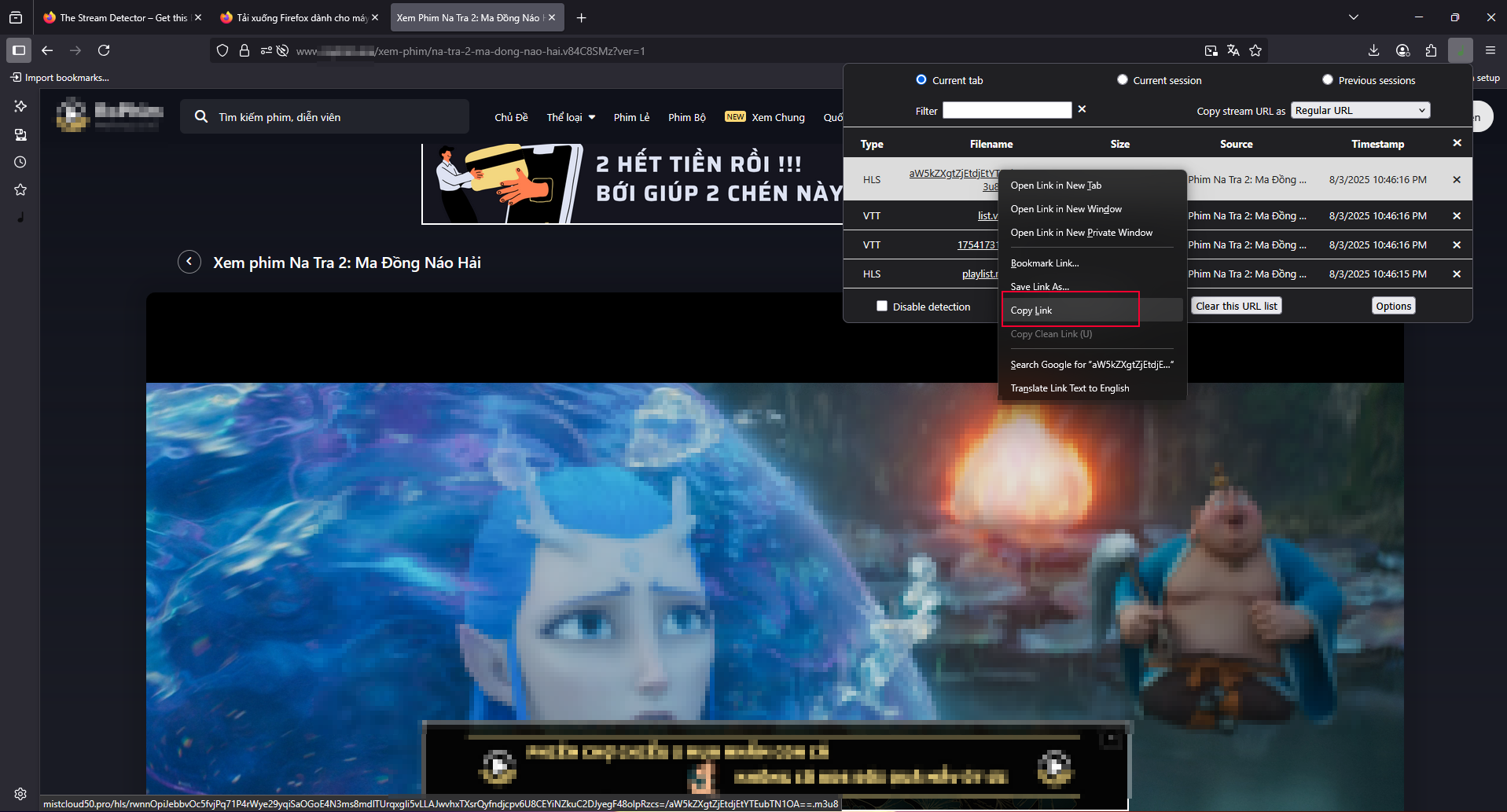Viewport: 1507px width, 812px height.
Task: Open a new browser tab
Action: pyautogui.click(x=581, y=17)
